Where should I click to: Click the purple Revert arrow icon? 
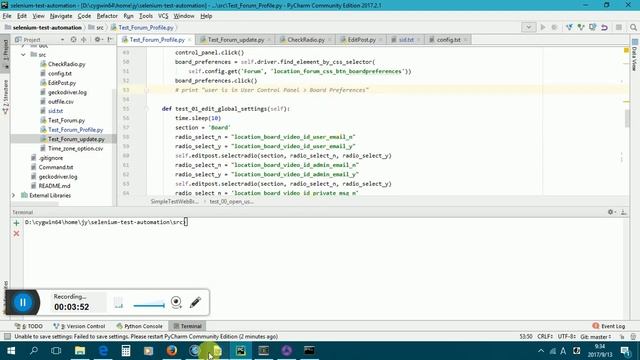pyautogui.click(x=604, y=27)
